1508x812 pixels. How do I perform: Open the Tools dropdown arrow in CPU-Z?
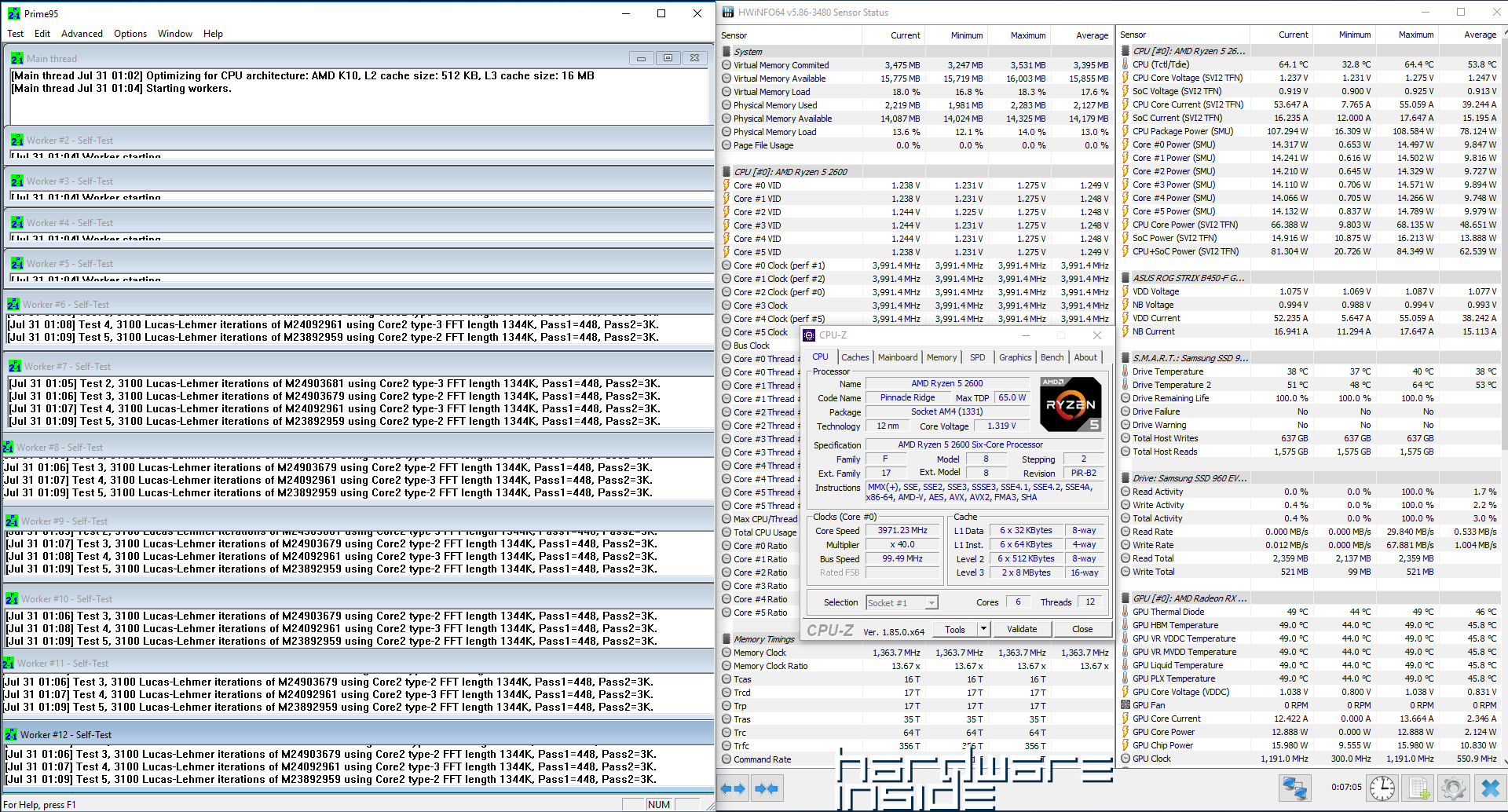[x=983, y=629]
